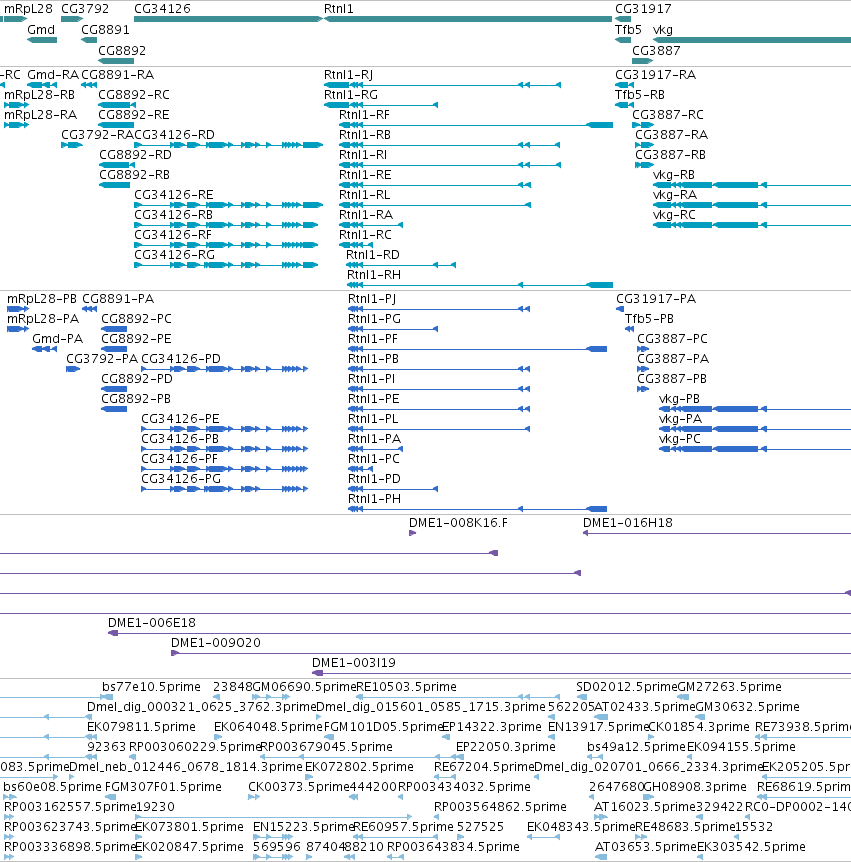Click transcript vkg-RB label
The height and width of the screenshot is (862, 851).
click(x=673, y=174)
